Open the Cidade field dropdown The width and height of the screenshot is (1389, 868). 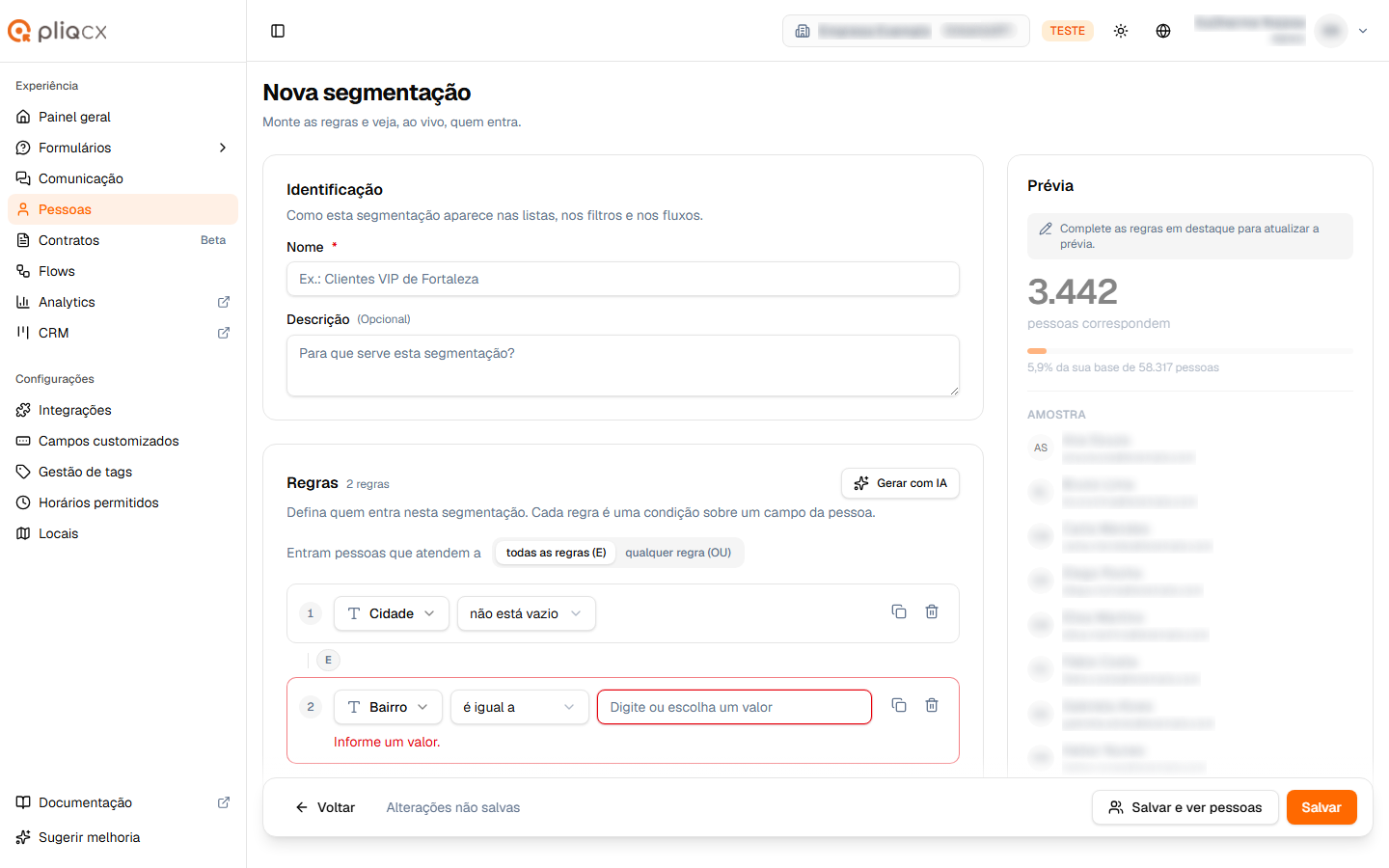(x=392, y=613)
